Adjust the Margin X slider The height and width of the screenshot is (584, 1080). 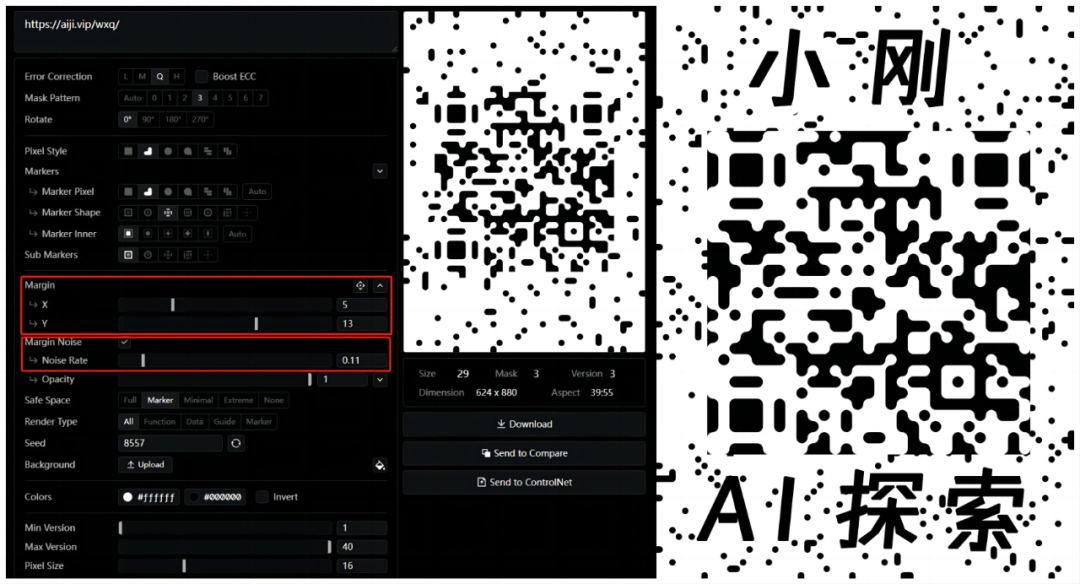tap(225, 304)
